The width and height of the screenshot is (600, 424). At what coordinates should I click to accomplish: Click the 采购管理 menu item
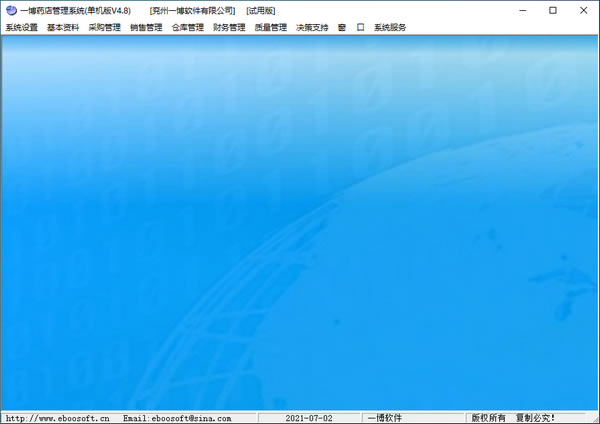[x=104, y=28]
